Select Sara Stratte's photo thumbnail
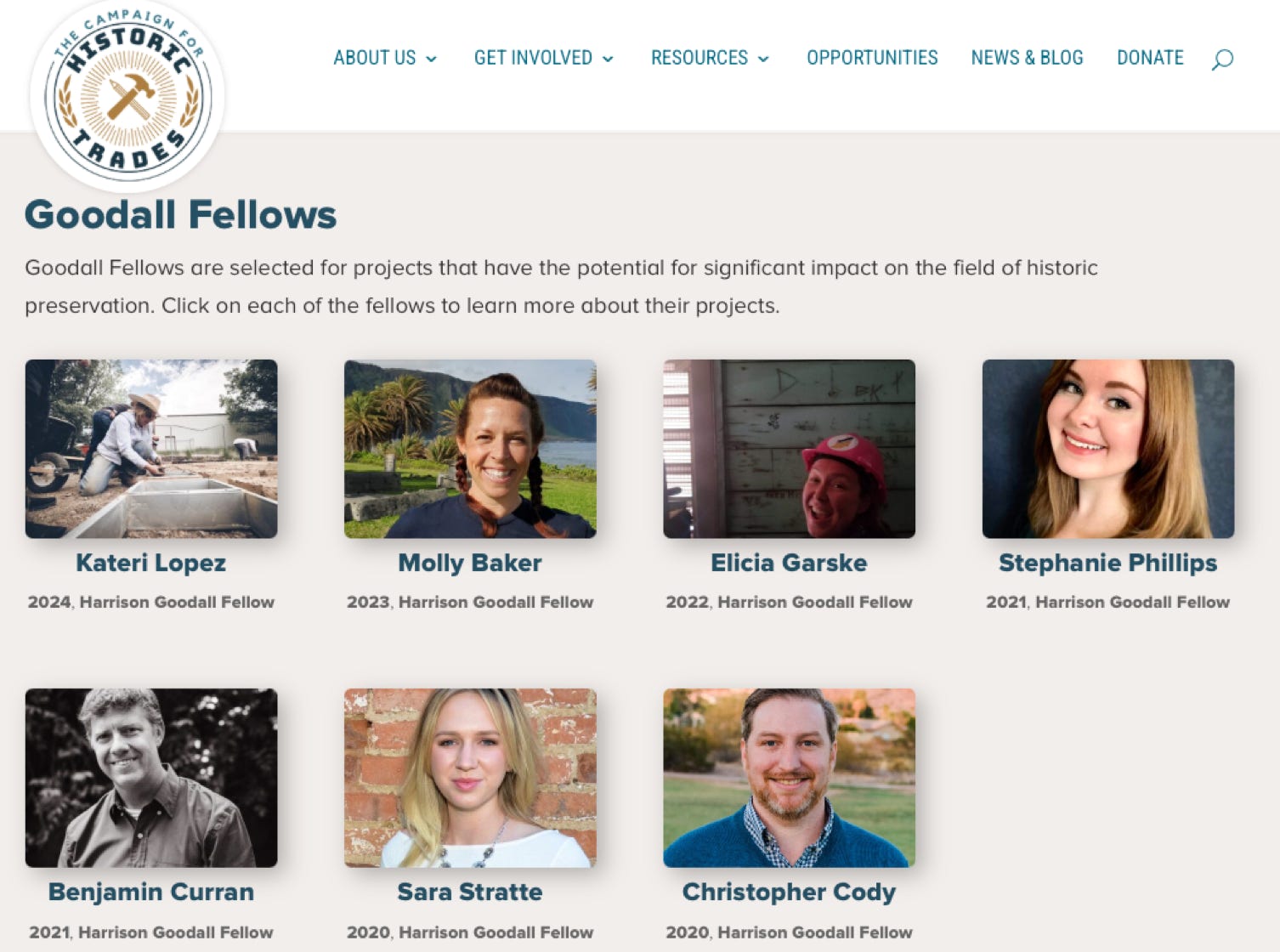1280x952 pixels. (x=470, y=778)
